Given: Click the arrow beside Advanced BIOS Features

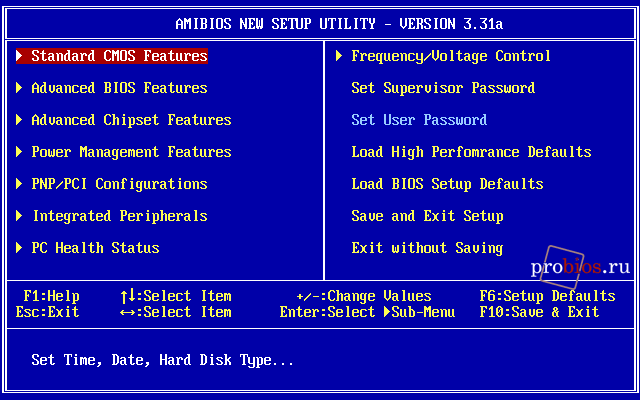Looking at the screenshot, I should coord(19,88).
